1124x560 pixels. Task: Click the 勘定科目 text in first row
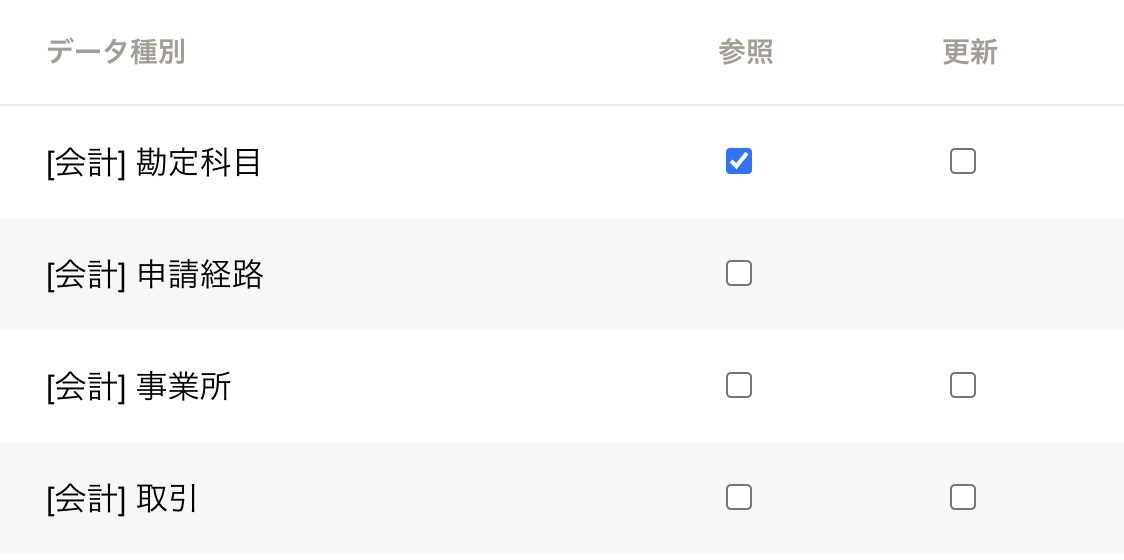(x=199, y=162)
